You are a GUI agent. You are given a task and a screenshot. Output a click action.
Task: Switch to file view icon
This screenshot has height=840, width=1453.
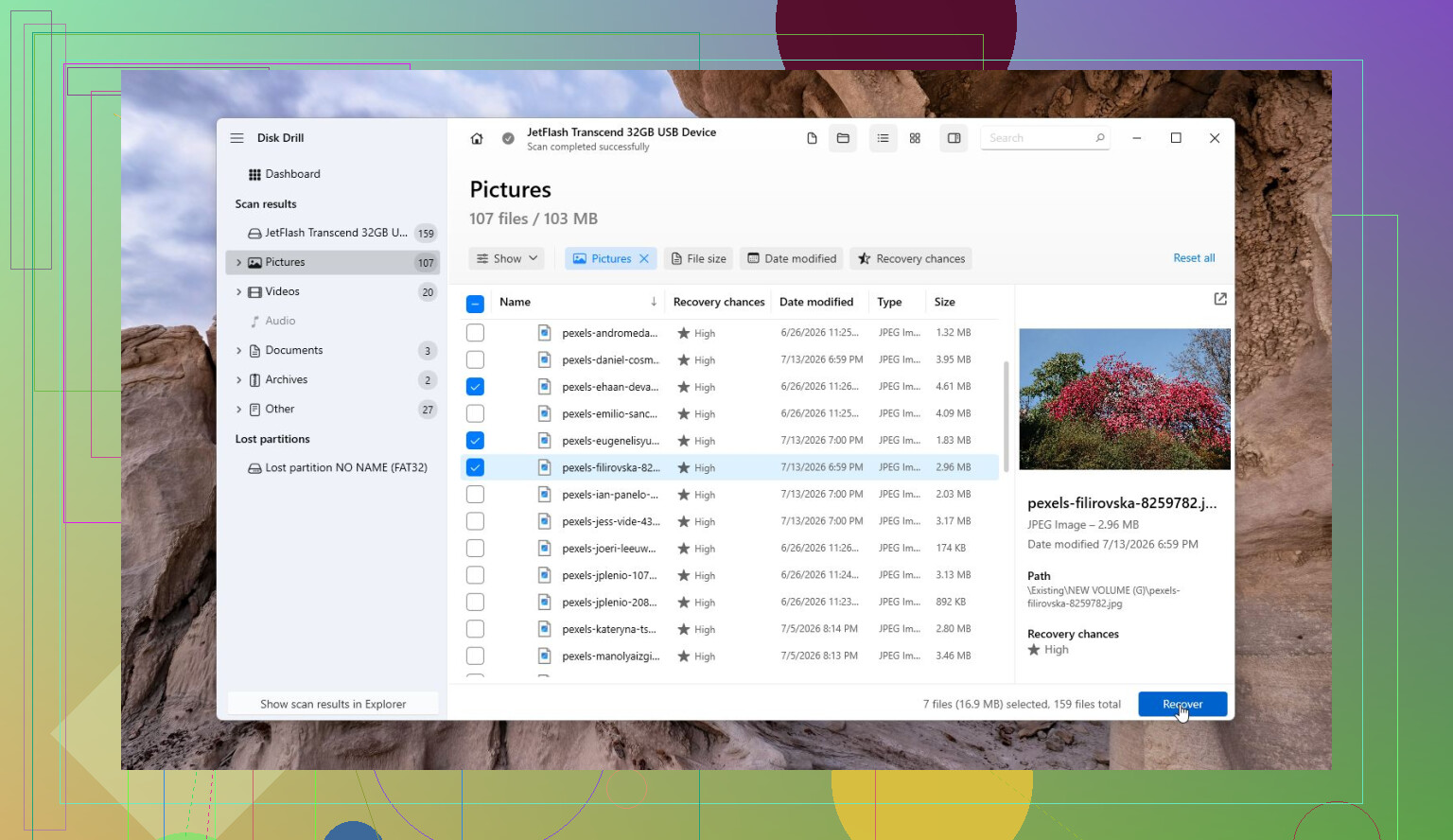(812, 138)
